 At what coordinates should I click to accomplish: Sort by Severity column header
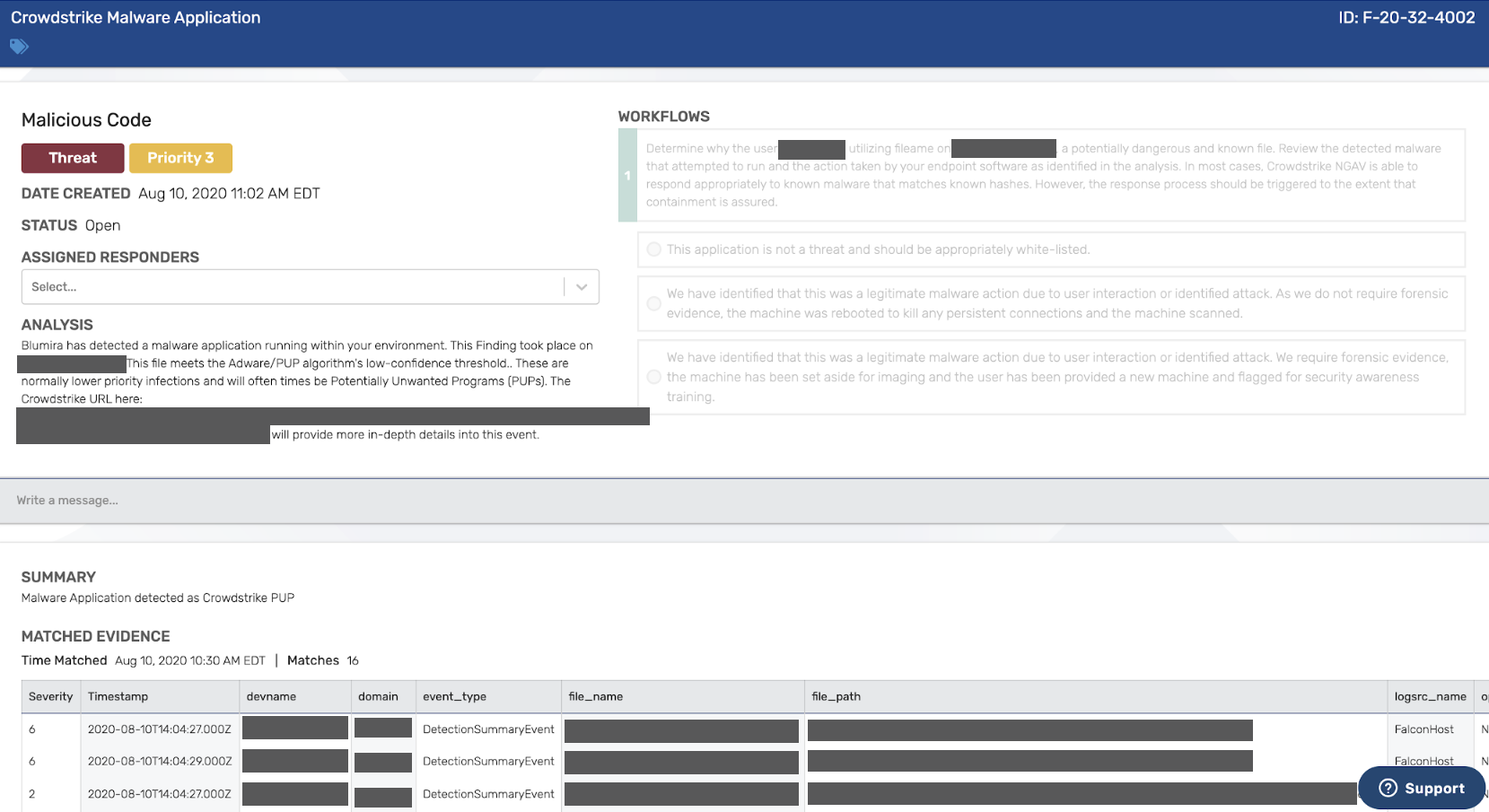click(50, 696)
